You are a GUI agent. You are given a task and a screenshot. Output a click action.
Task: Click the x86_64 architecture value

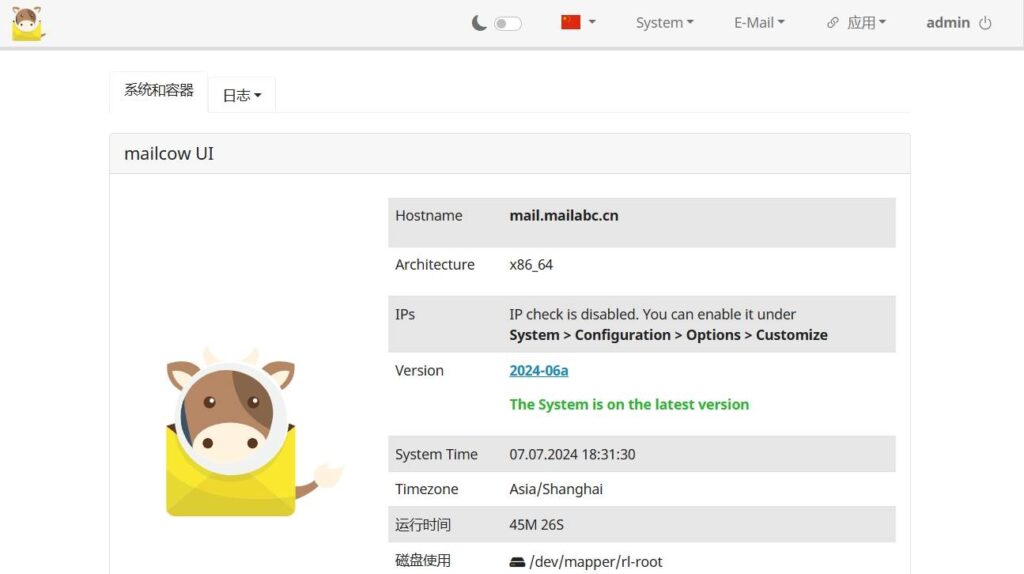531,264
